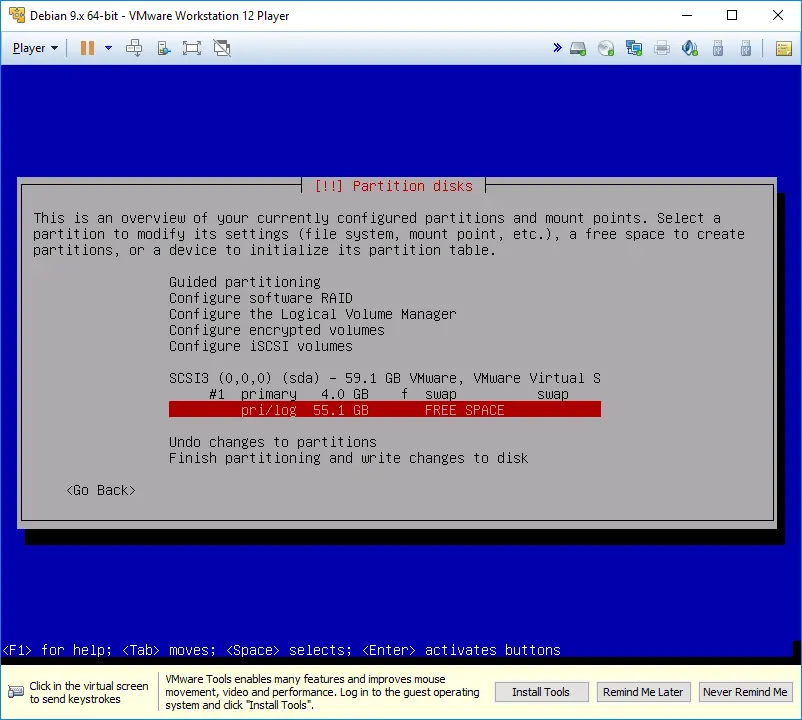Click the printer device icon
Image resolution: width=802 pixels, height=720 pixels.
[662, 49]
